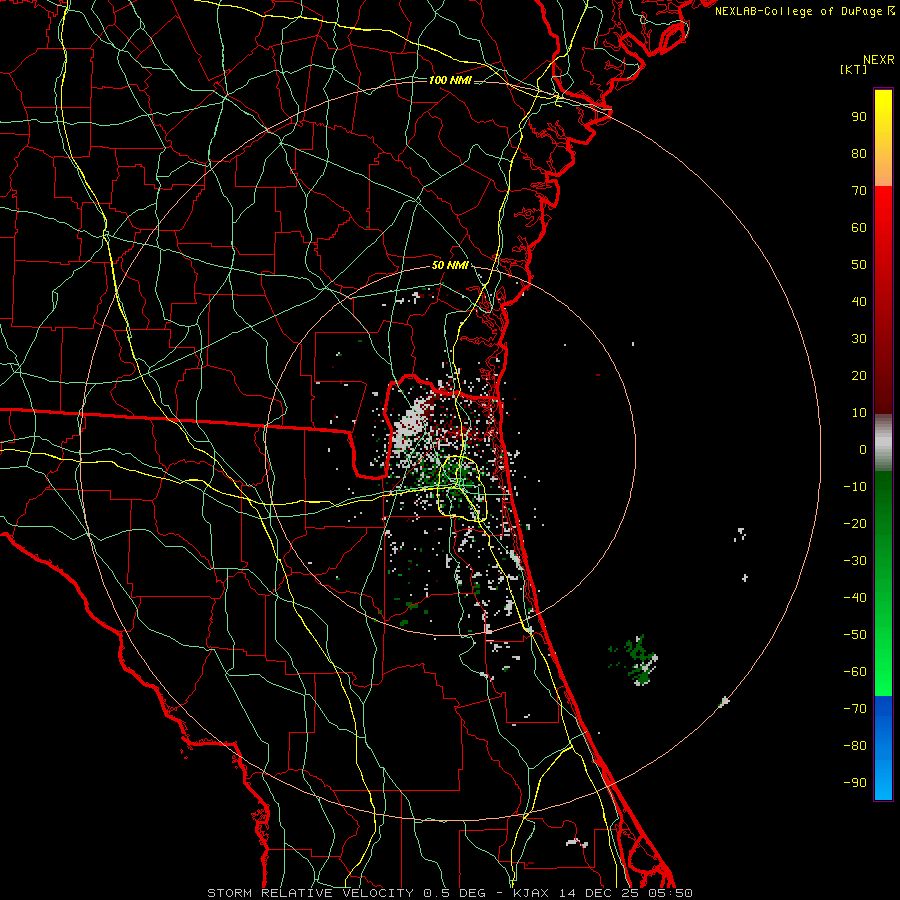This screenshot has height=900, width=900.
Task: Select the -50 value on velocity scale
Action: [x=855, y=635]
